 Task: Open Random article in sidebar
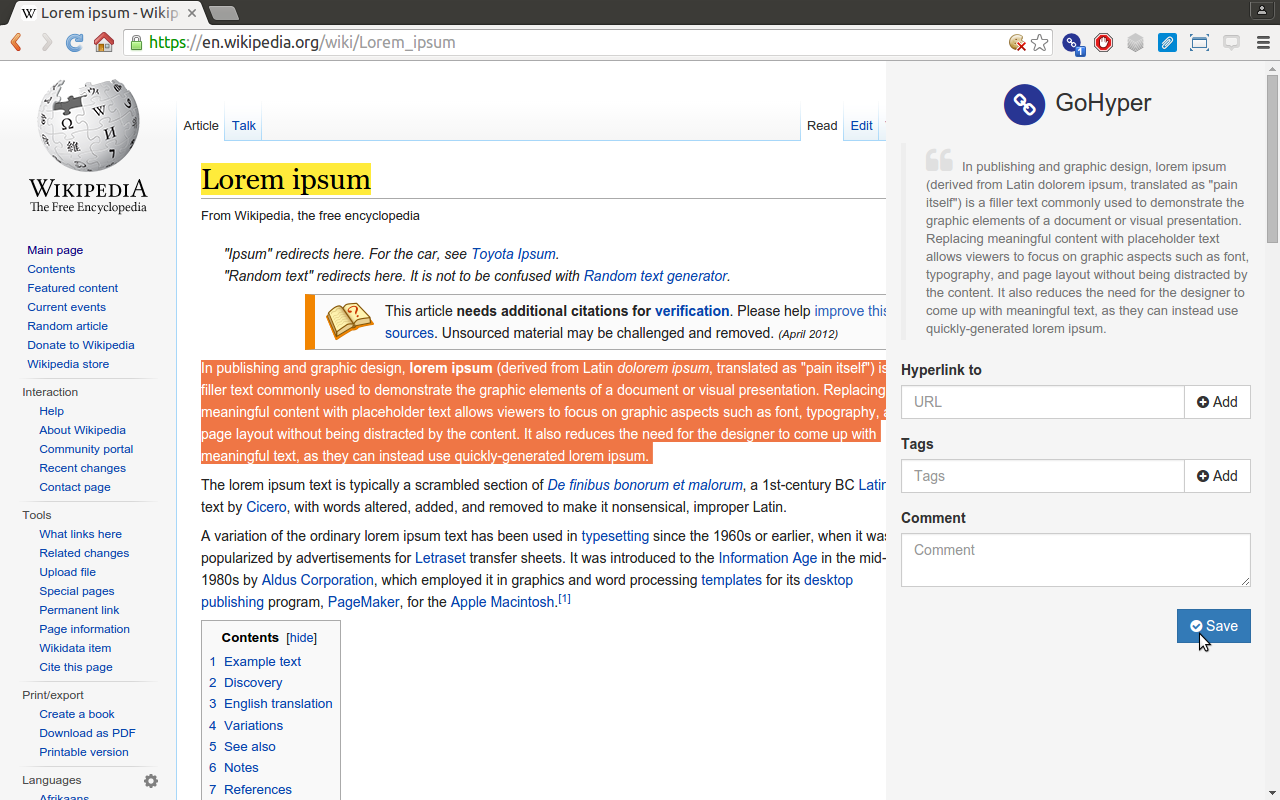coord(67,326)
